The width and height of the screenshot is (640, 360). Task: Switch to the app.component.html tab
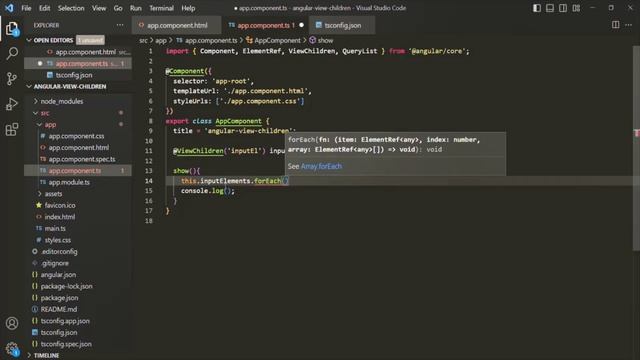(177, 25)
